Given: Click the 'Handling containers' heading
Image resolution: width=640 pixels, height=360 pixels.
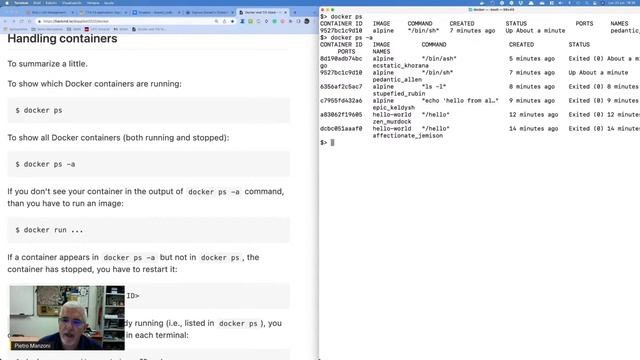Looking at the screenshot, I should click(62, 38).
